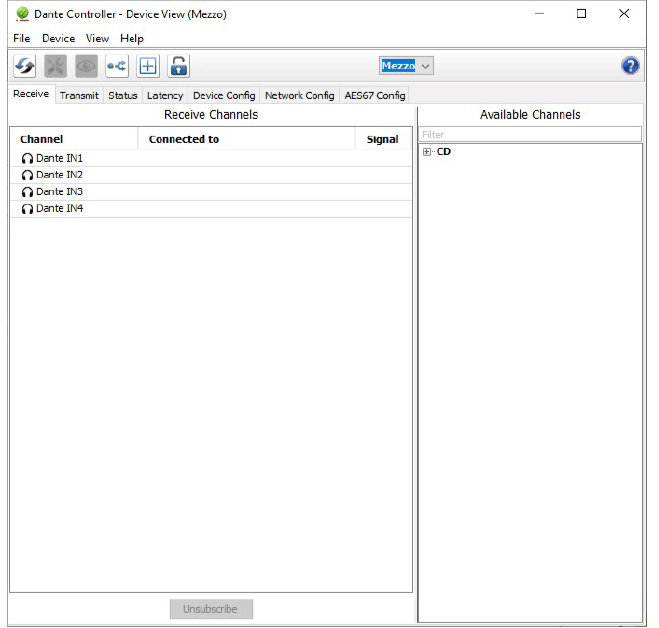Click headphone icon next to Dante IN1
The width and height of the screenshot is (659, 628).
click(27, 158)
